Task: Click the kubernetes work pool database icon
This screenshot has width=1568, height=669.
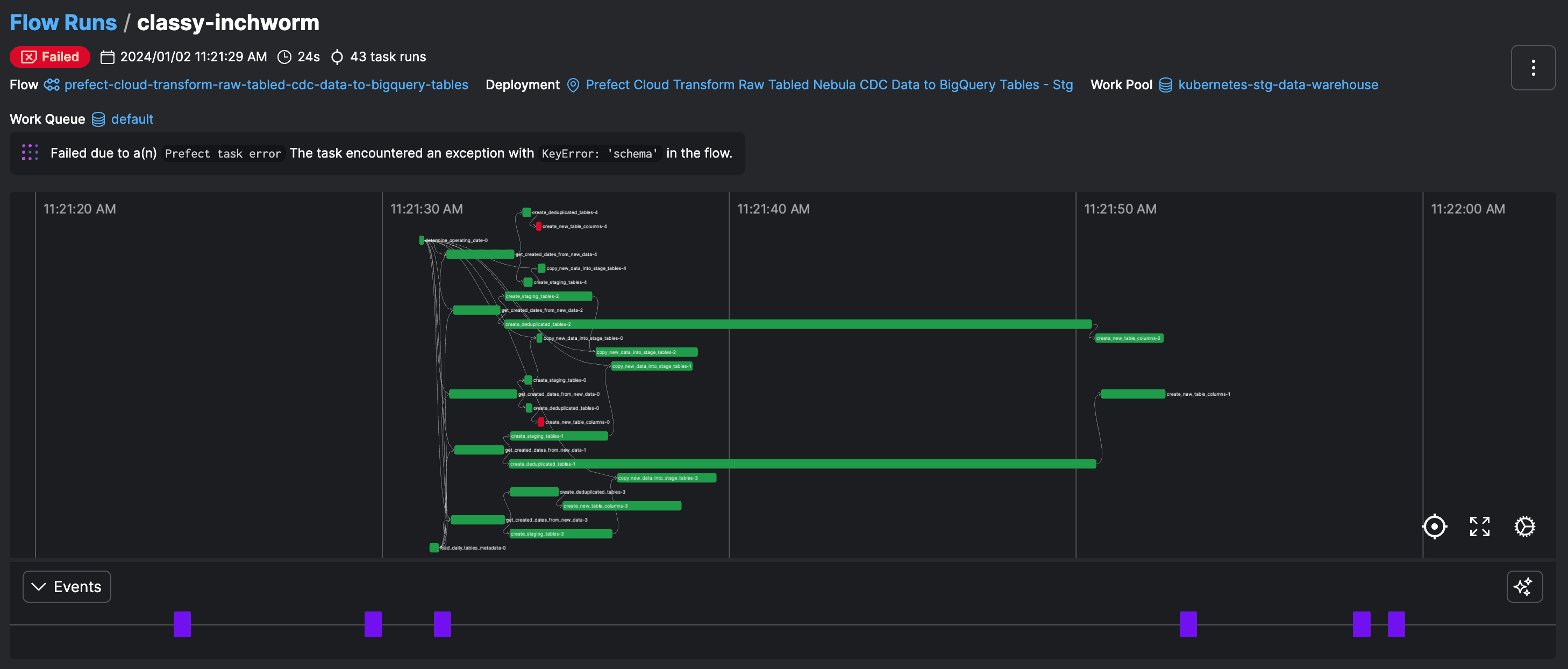Action: coord(1165,85)
